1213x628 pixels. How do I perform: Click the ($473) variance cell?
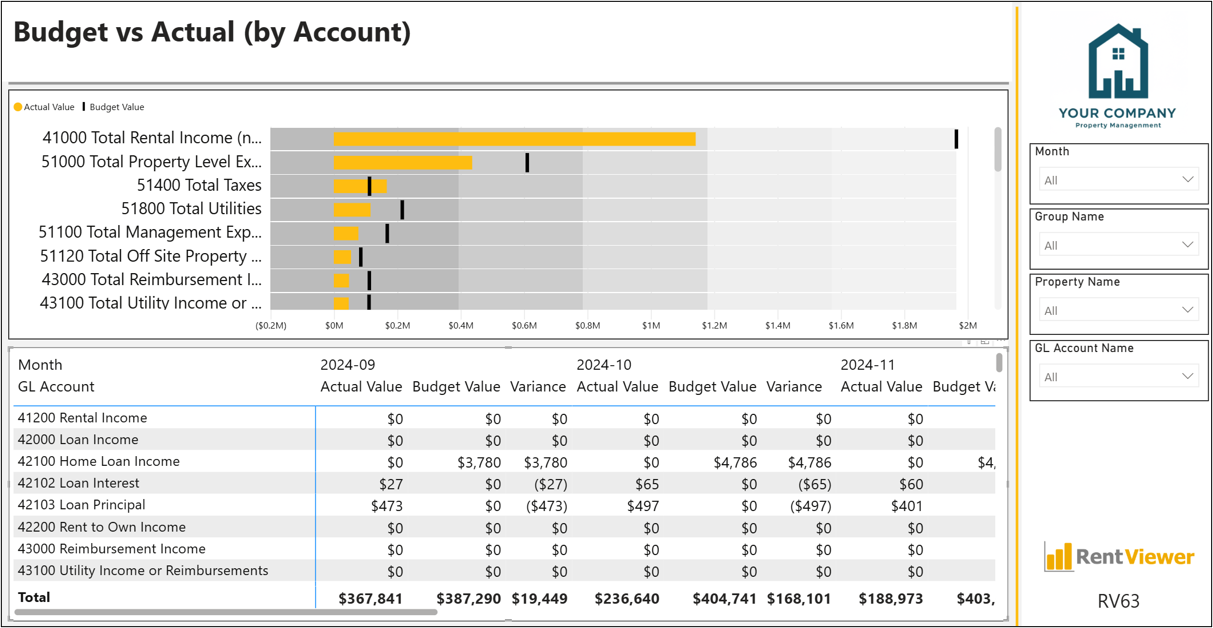point(546,505)
